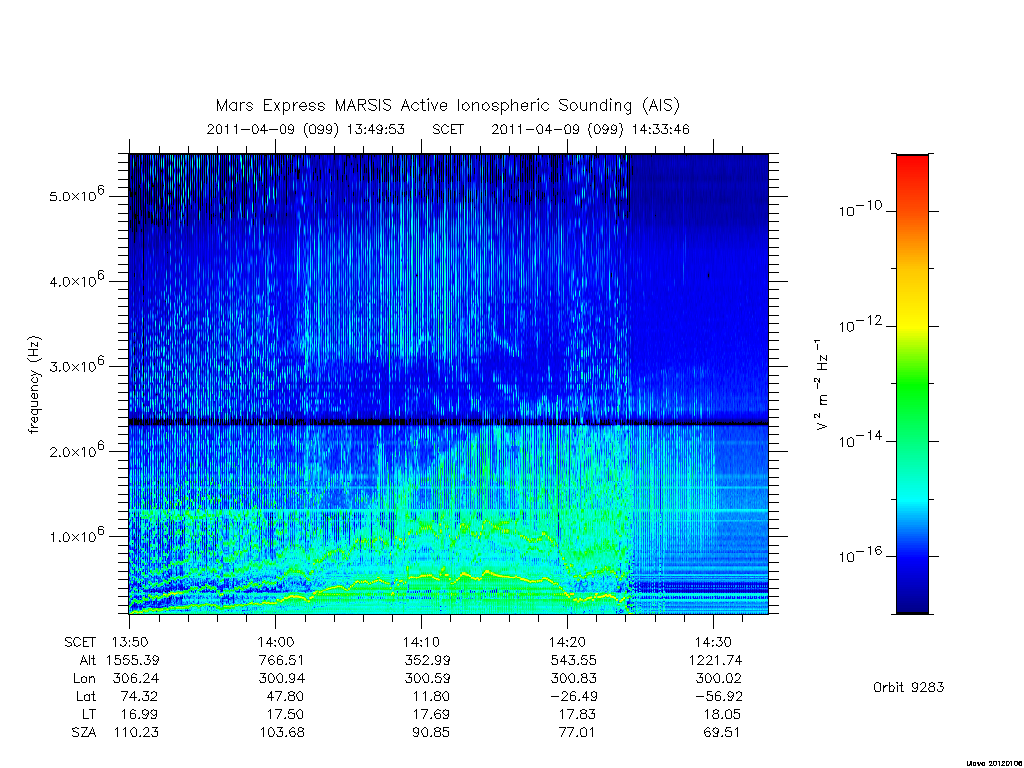Click the time label '14:00'

point(276,643)
